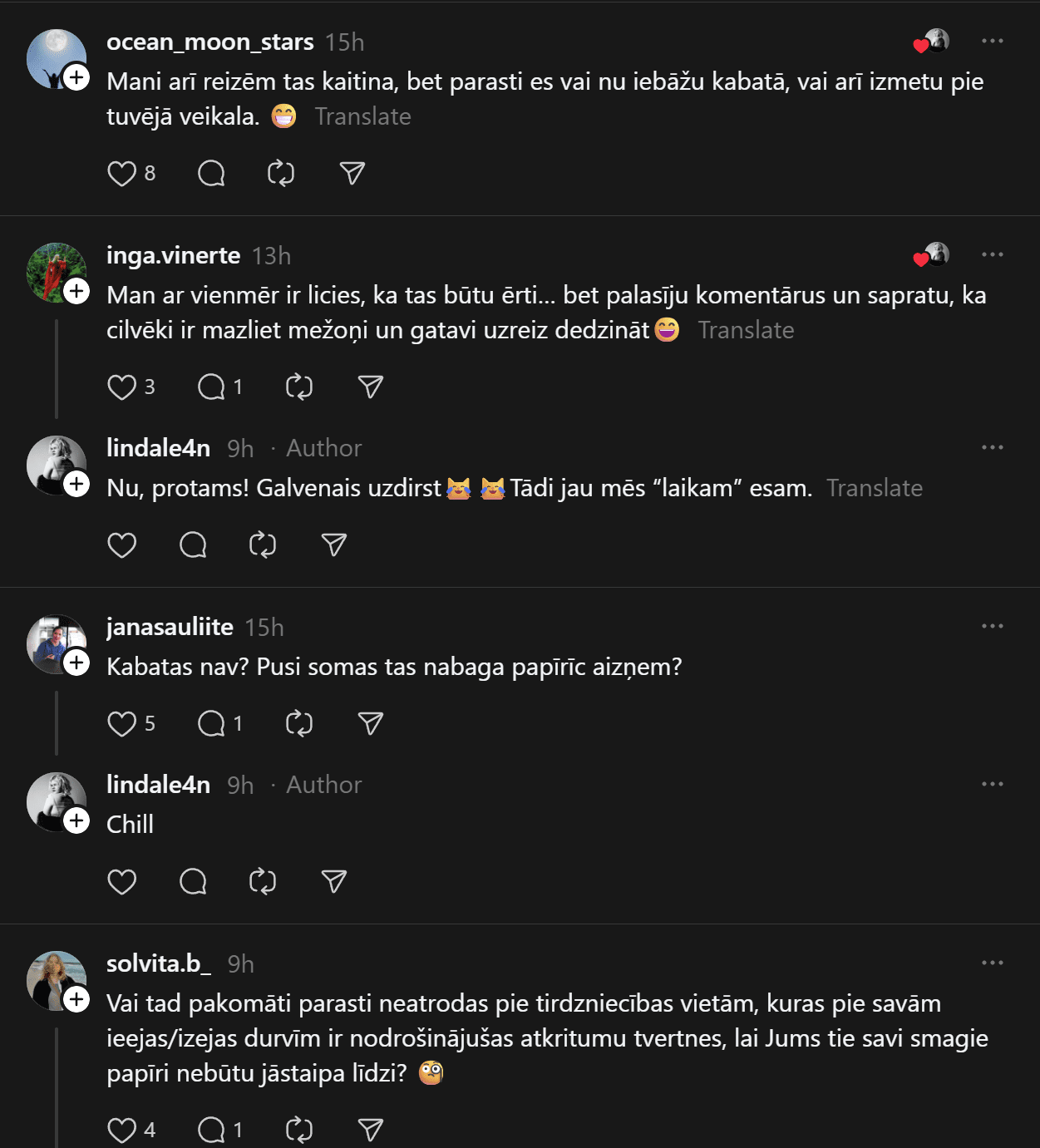Repost lindale4n's "Chill" reply
This screenshot has width=1040, height=1148.
pyautogui.click(x=263, y=881)
